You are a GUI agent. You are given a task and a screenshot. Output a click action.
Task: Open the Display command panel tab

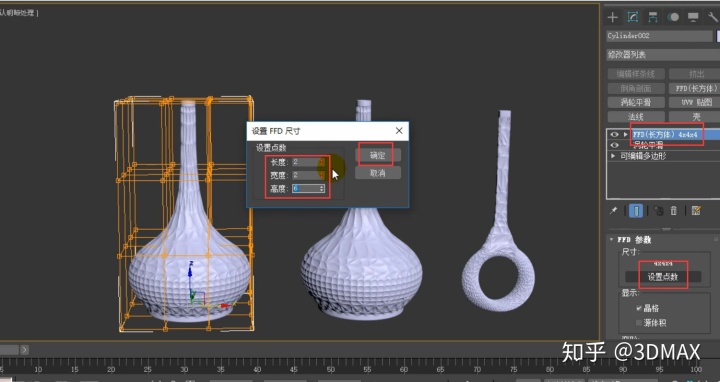pyautogui.click(x=693, y=17)
